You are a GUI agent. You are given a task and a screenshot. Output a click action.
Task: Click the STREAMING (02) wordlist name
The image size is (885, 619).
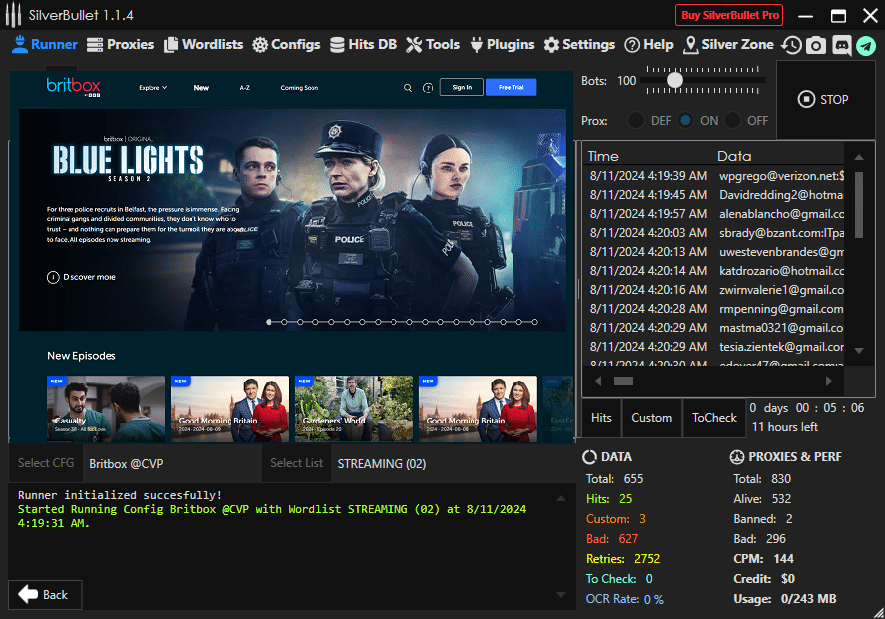pyautogui.click(x=382, y=464)
